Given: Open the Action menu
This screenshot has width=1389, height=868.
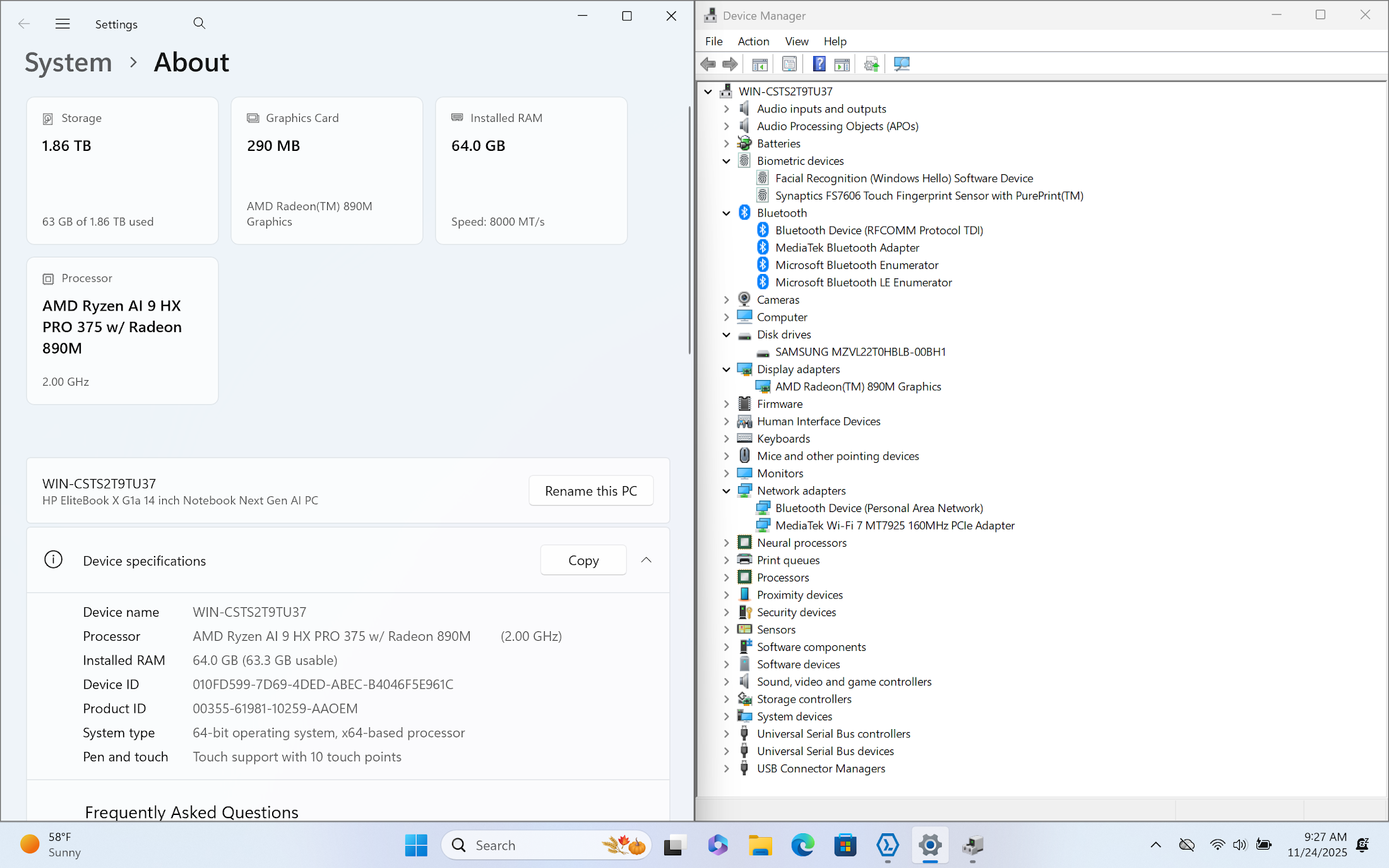Looking at the screenshot, I should [753, 41].
